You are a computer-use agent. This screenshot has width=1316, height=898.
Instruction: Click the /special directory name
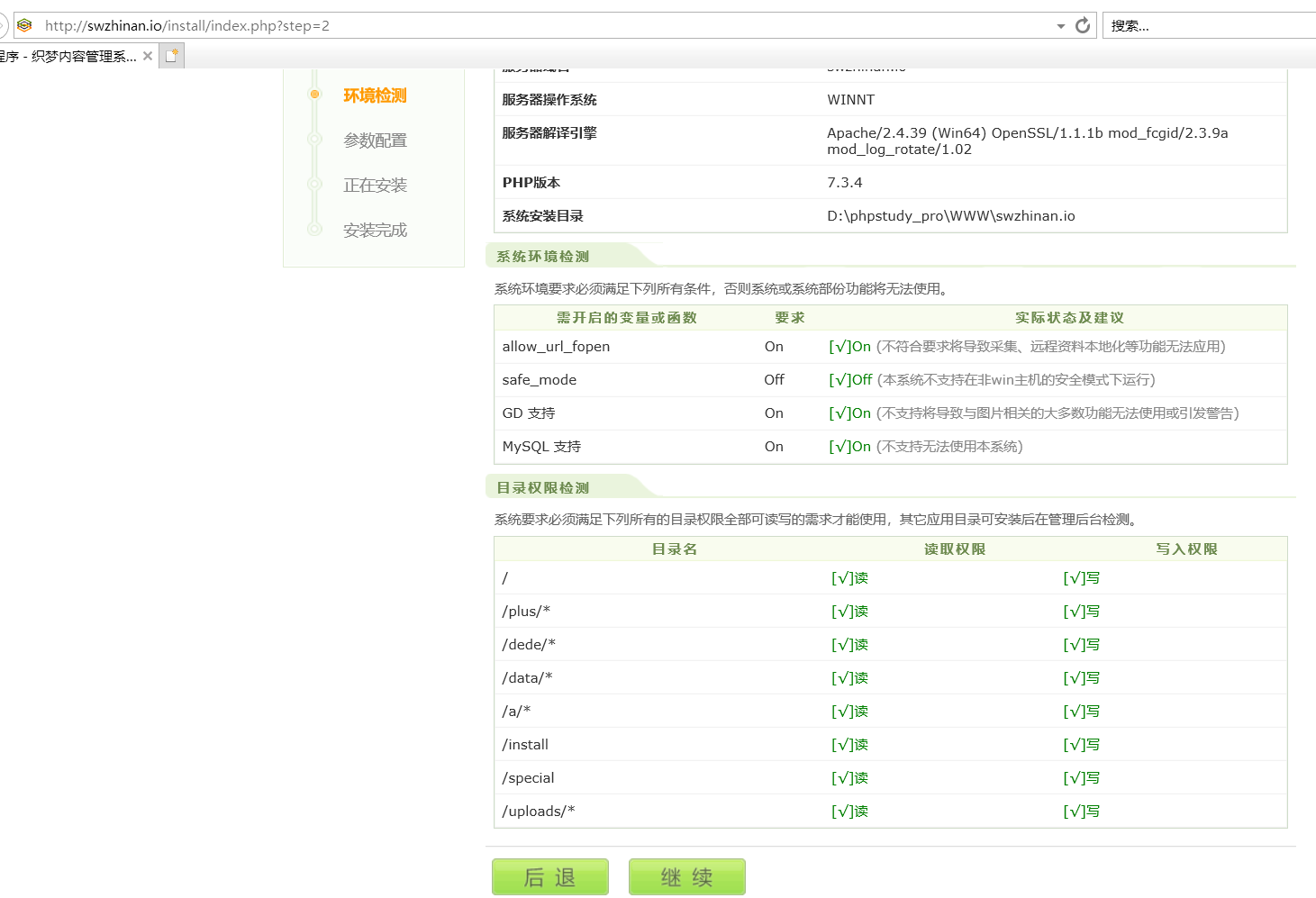(528, 778)
